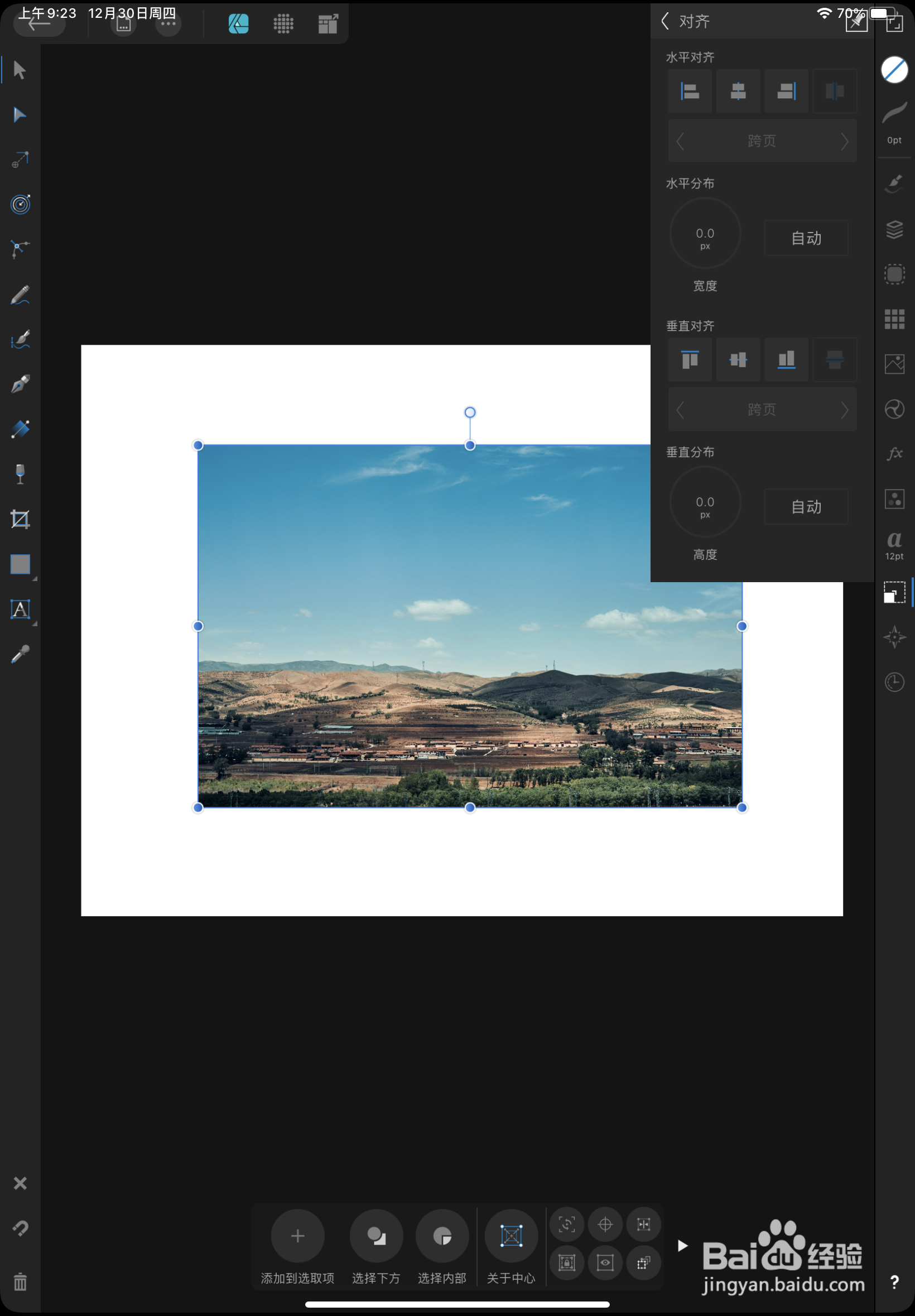Select the Vector Crop tool
Screen dimensions: 915x1316
[x=20, y=519]
